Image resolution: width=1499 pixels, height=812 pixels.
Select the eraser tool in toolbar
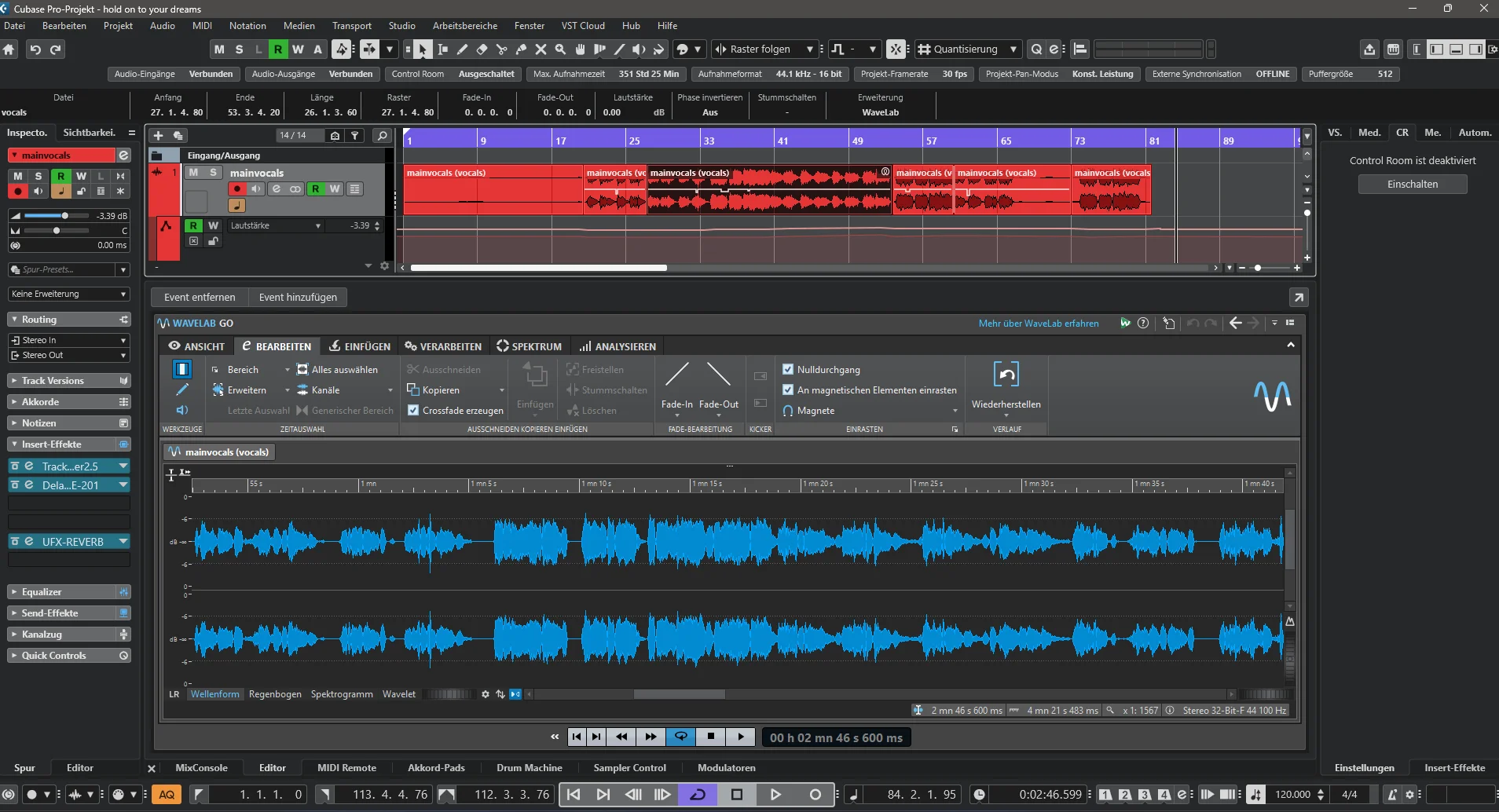click(x=482, y=49)
